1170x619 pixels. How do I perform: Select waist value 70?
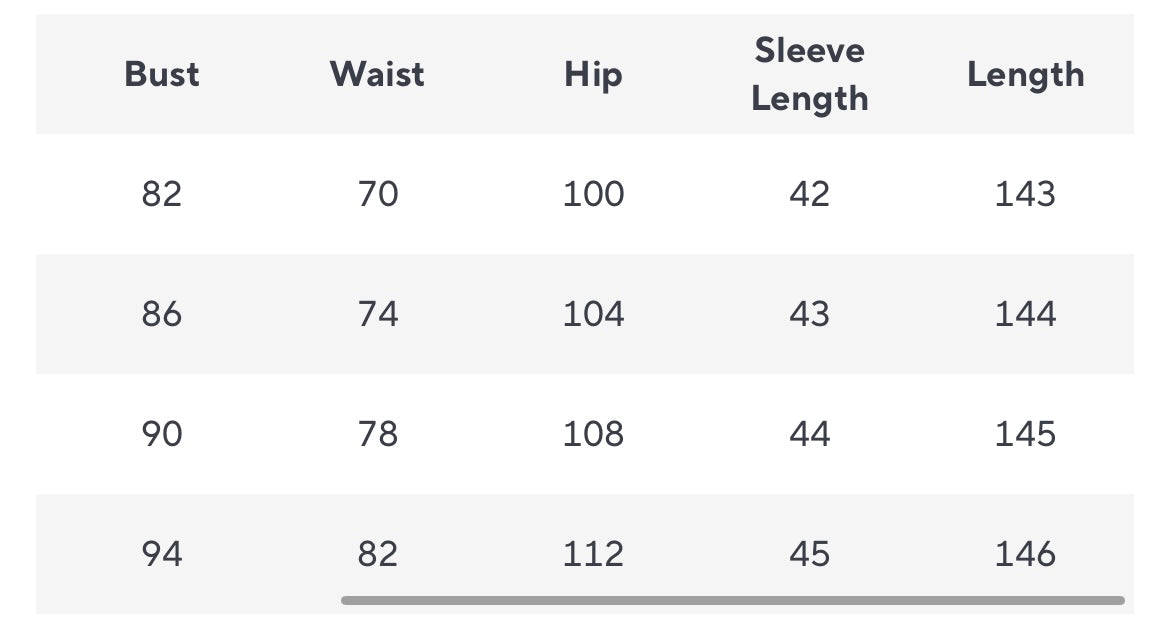(x=378, y=194)
